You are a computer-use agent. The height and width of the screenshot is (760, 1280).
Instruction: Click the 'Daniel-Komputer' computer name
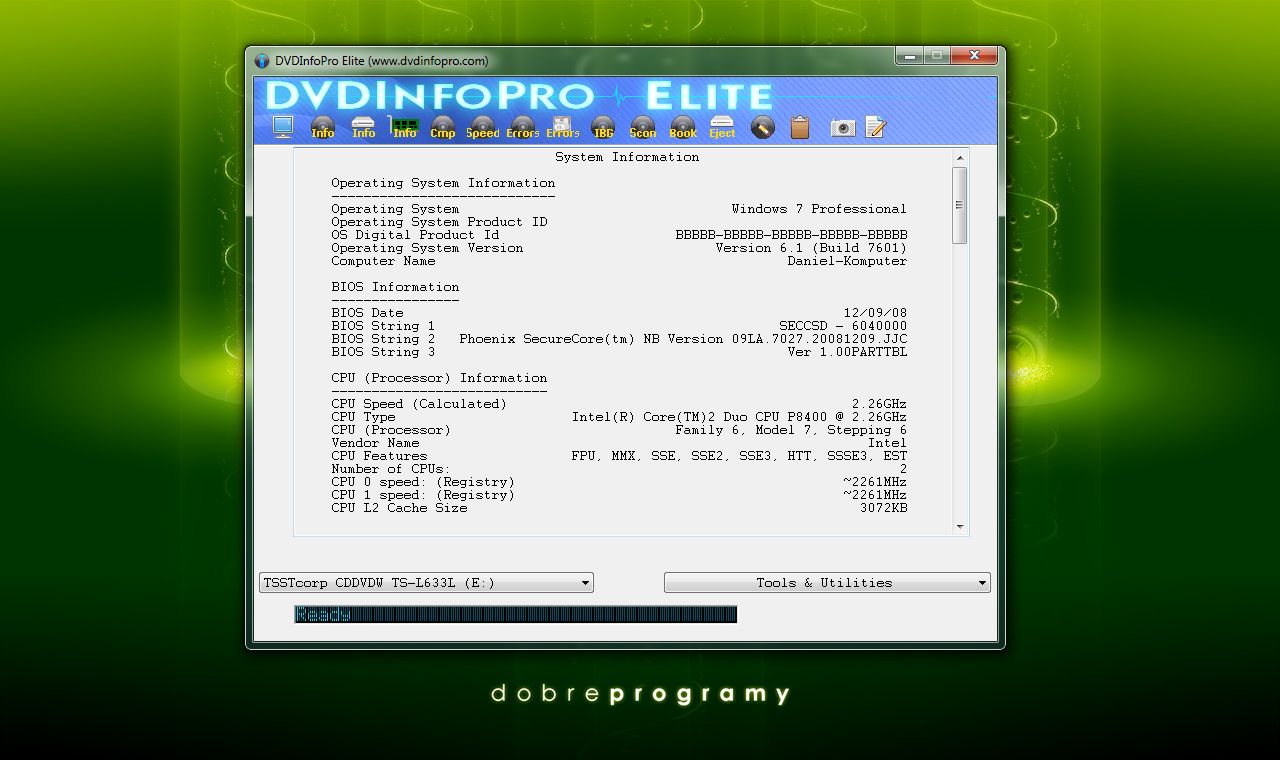point(847,261)
